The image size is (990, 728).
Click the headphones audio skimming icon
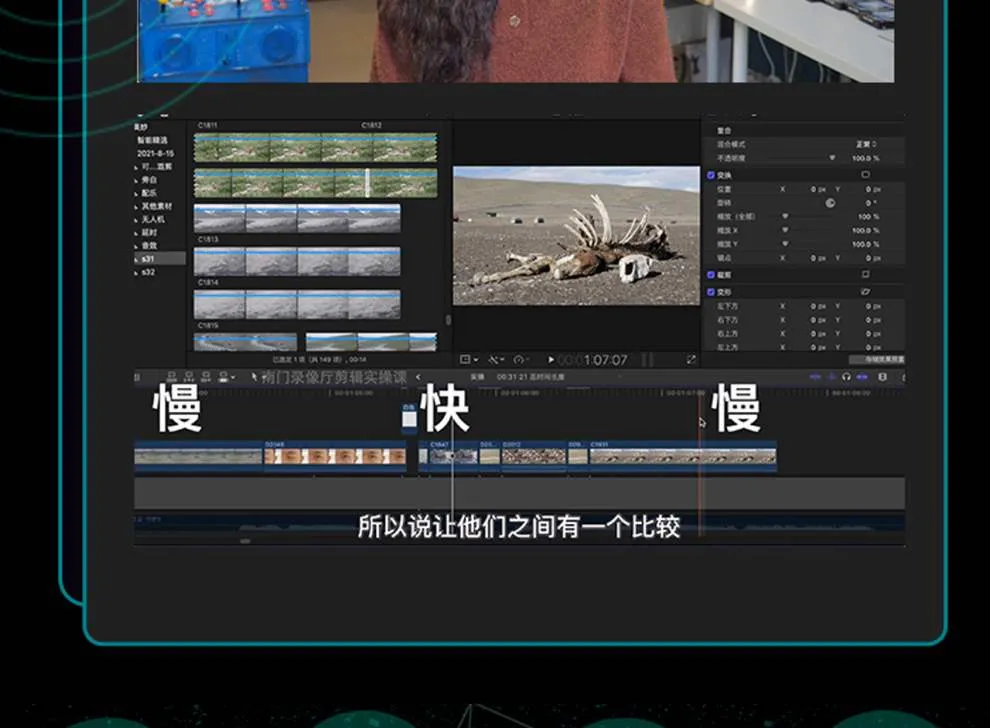846,377
